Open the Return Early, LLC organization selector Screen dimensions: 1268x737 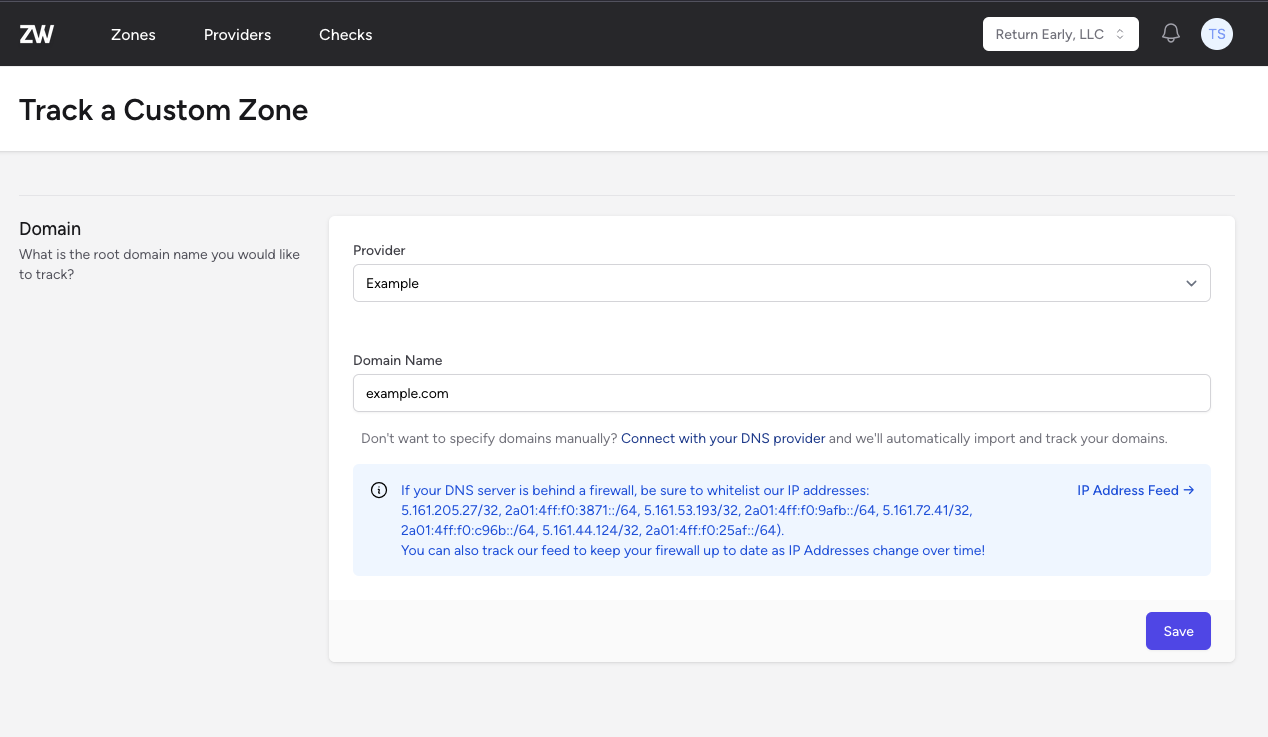(x=1060, y=33)
